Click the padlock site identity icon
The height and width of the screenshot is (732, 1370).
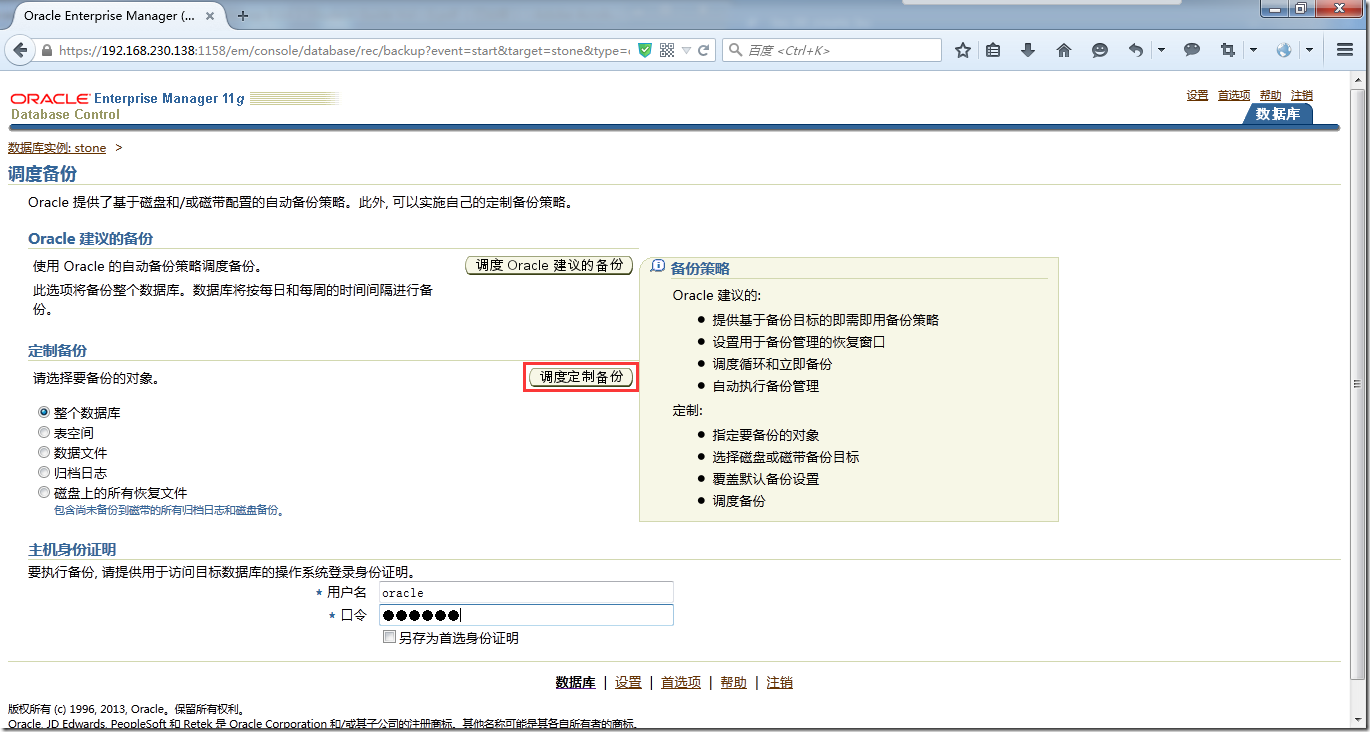[47, 50]
